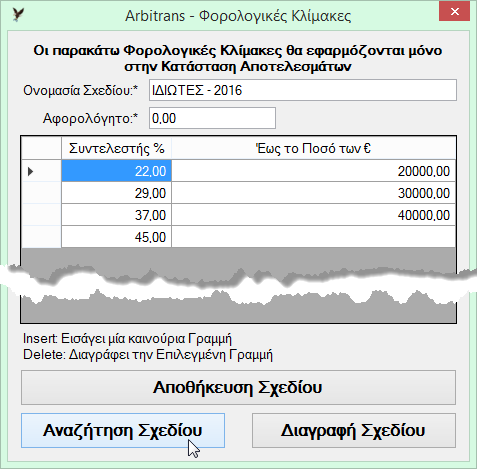Close the Φορολογικές Κλίμακες window

(x=454, y=12)
